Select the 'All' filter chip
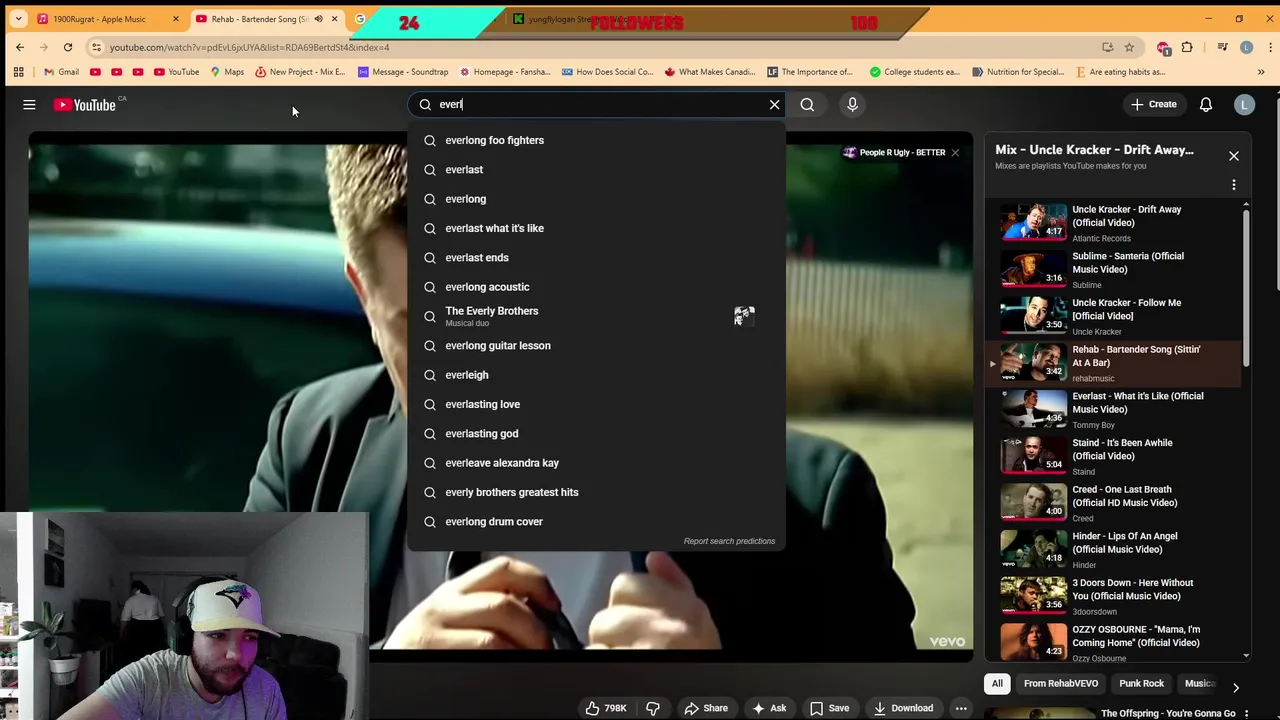The image size is (1280, 720). (x=997, y=683)
